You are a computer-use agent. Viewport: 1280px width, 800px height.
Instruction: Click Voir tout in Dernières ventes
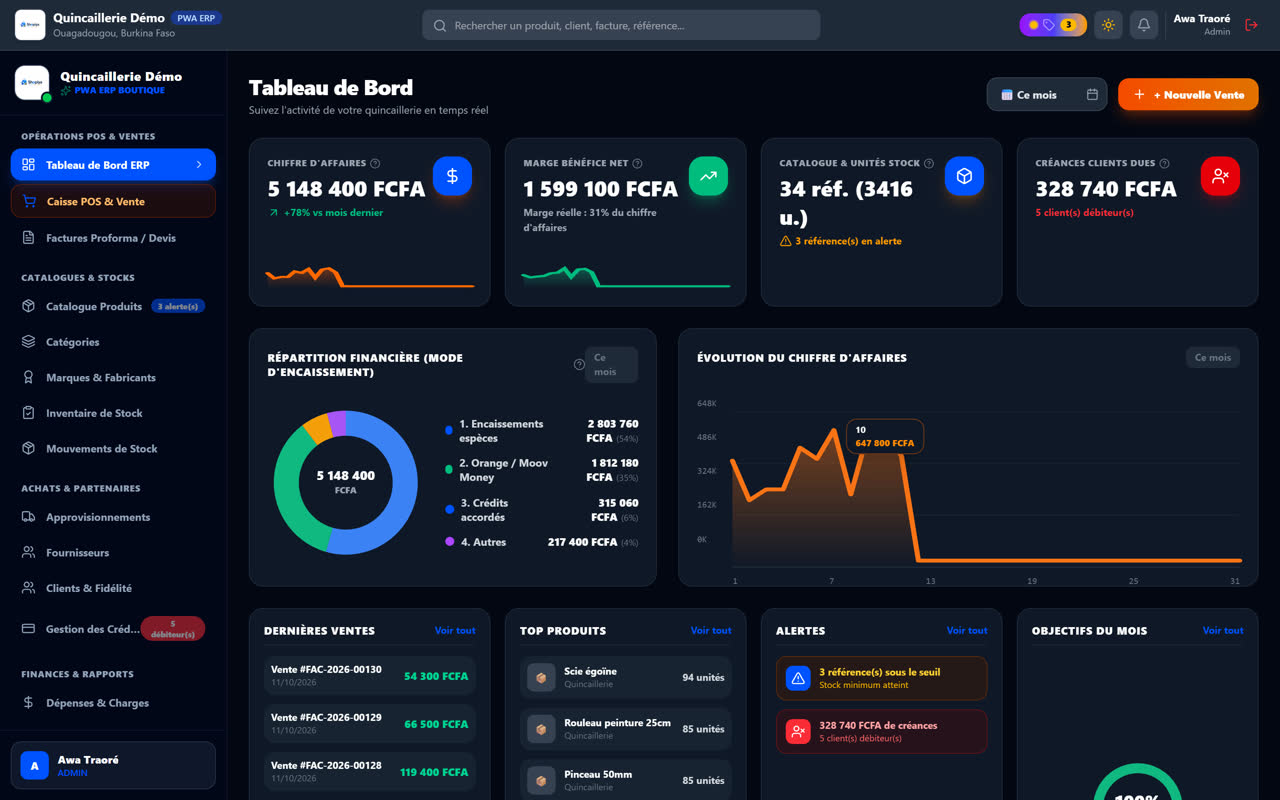point(455,631)
